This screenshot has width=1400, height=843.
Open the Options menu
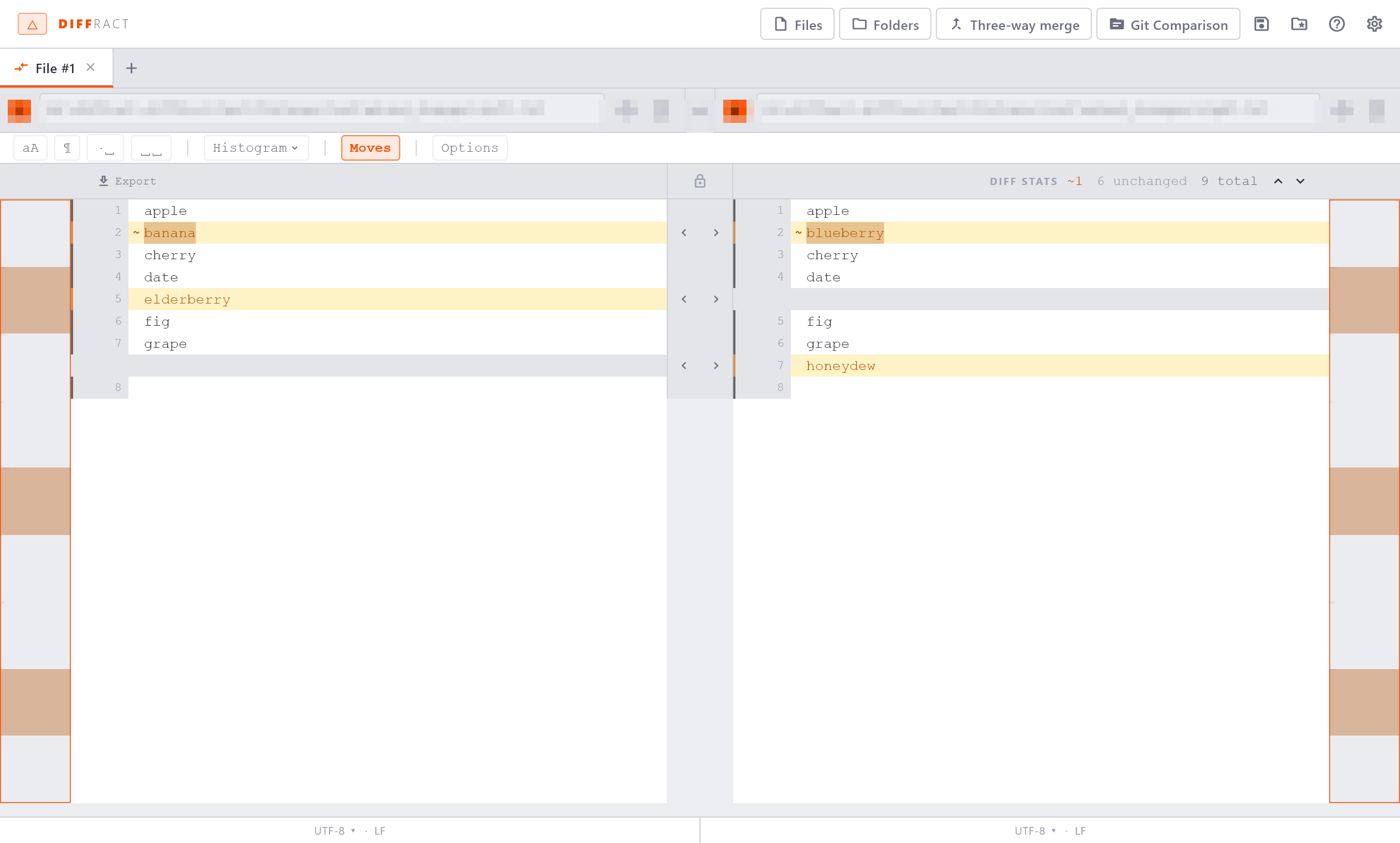470,148
